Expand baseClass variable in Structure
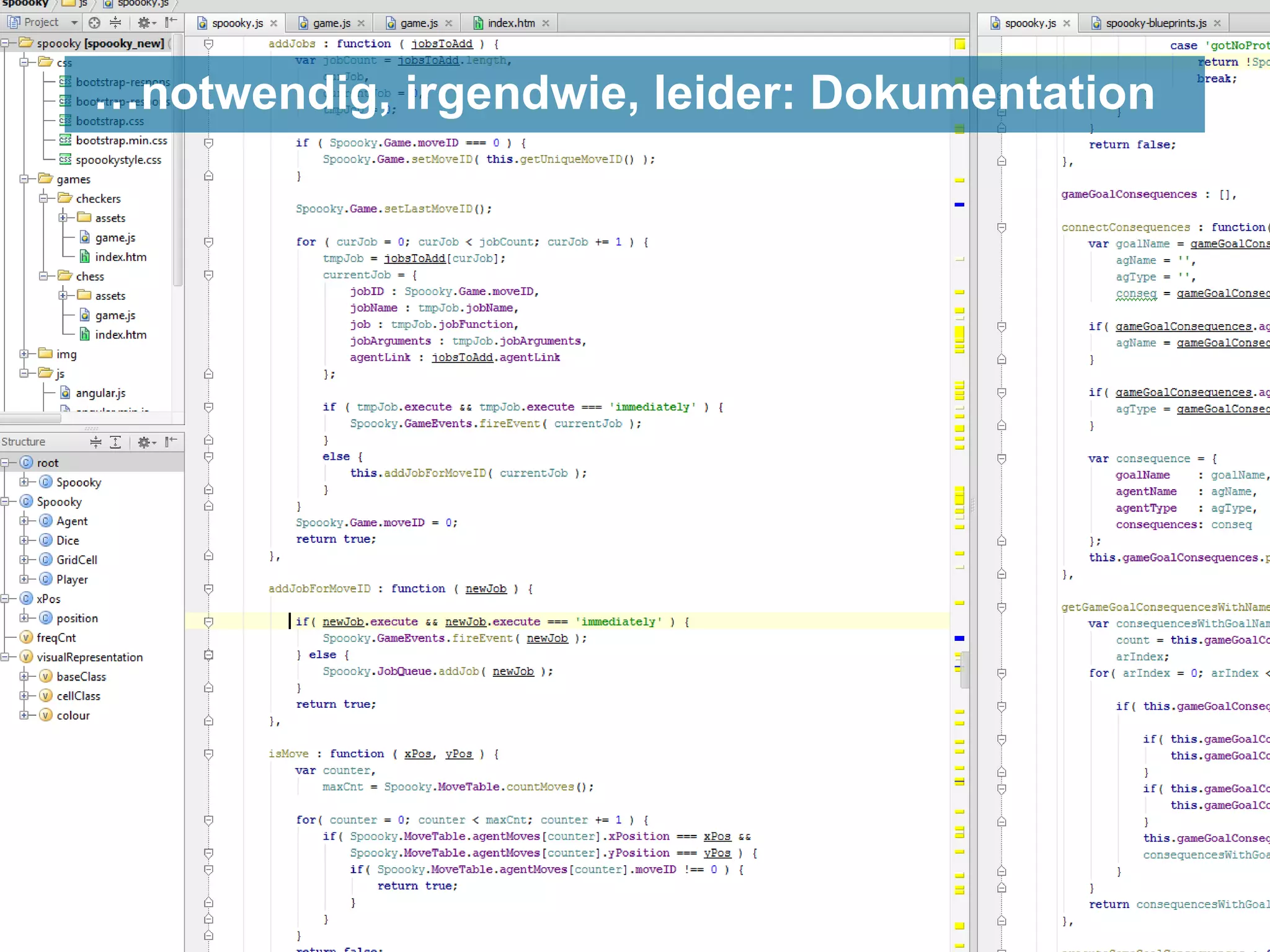This screenshot has height=952, width=1270. (24, 676)
